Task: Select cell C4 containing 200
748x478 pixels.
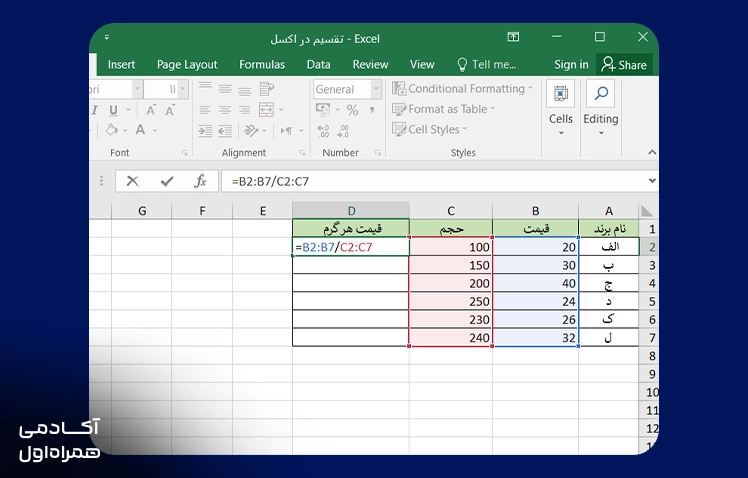Action: (x=451, y=283)
